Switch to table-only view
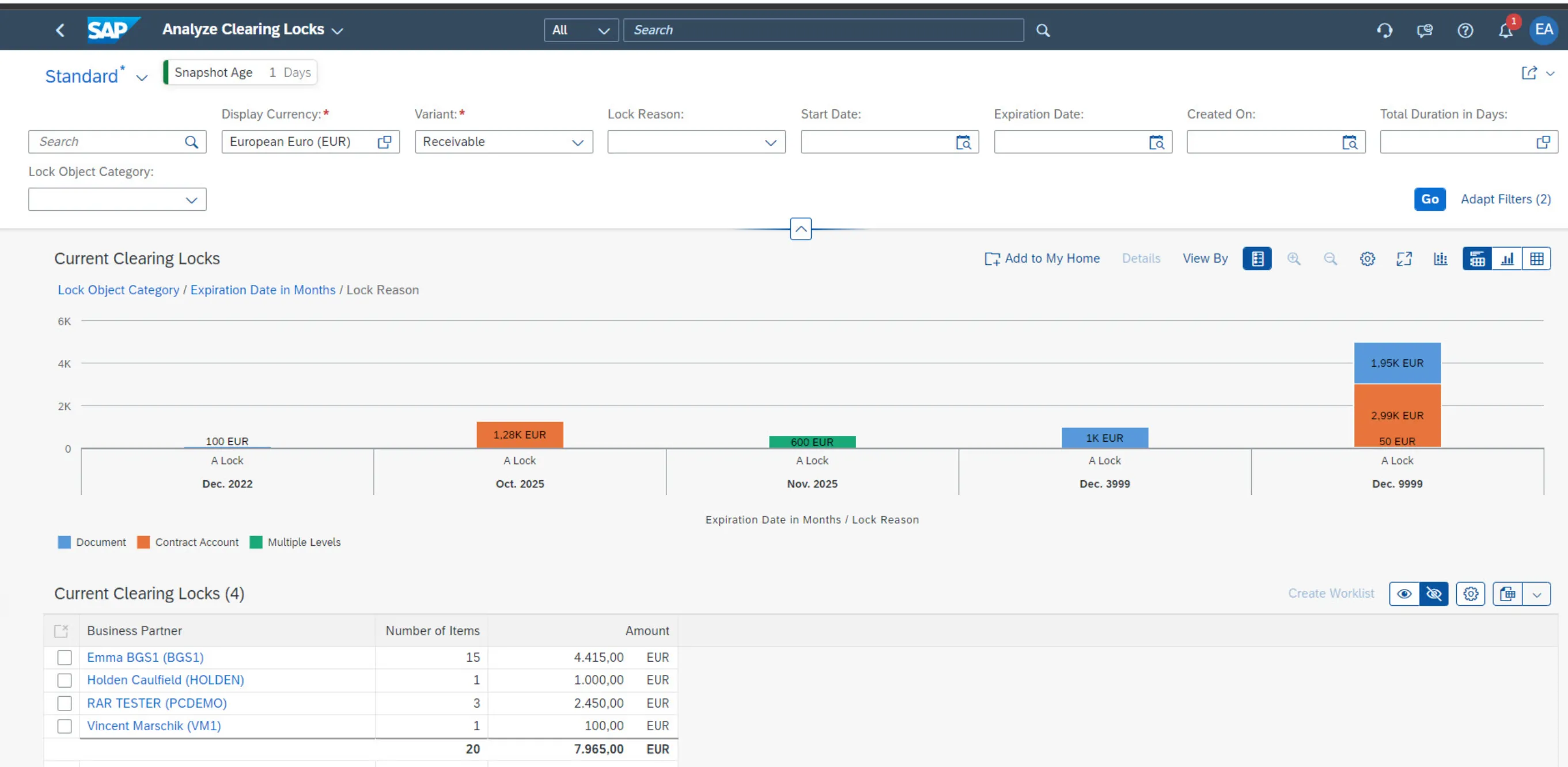Image resolution: width=1568 pixels, height=767 pixels. click(x=1536, y=259)
